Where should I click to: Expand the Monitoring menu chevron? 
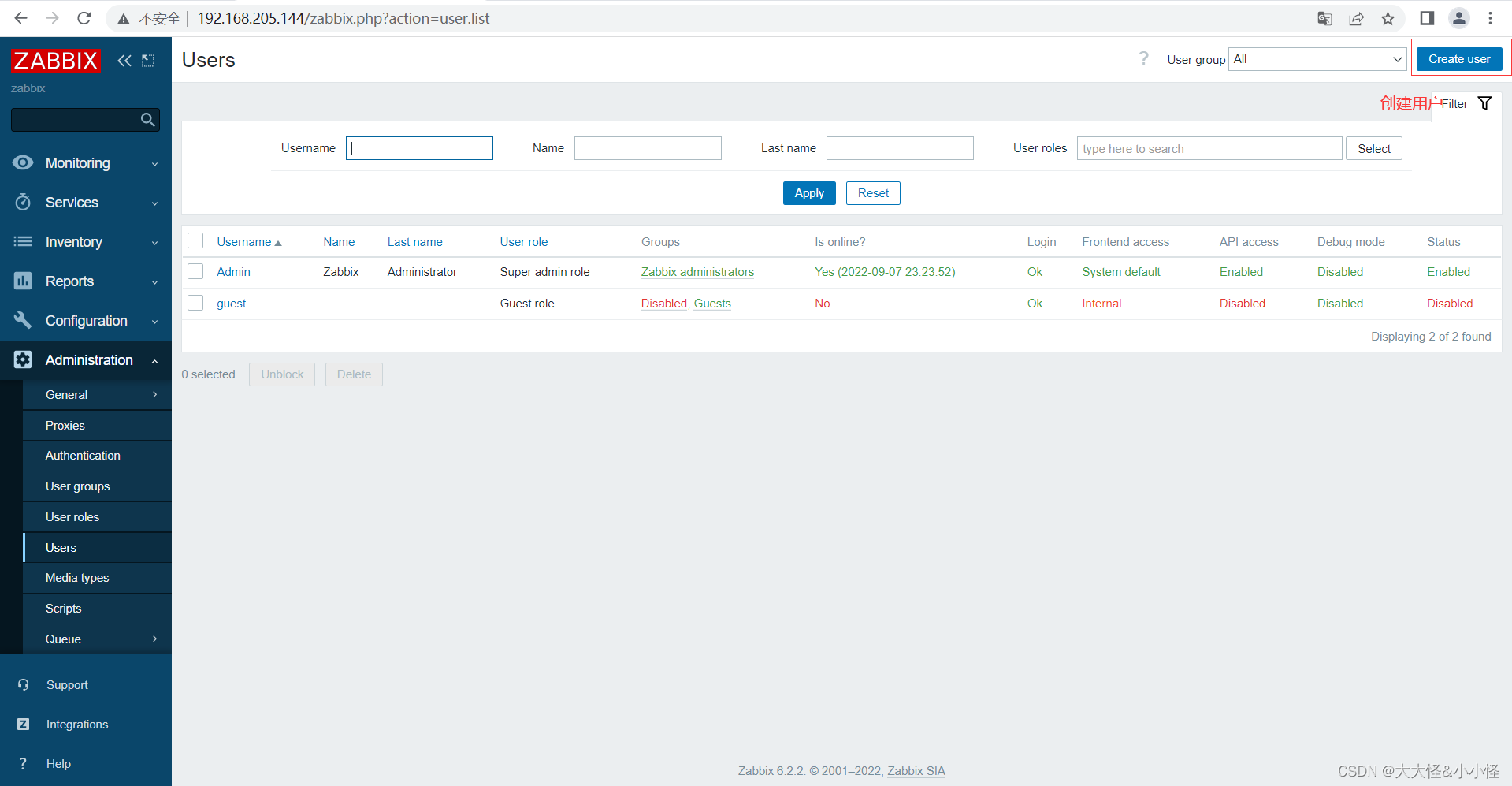(154, 164)
